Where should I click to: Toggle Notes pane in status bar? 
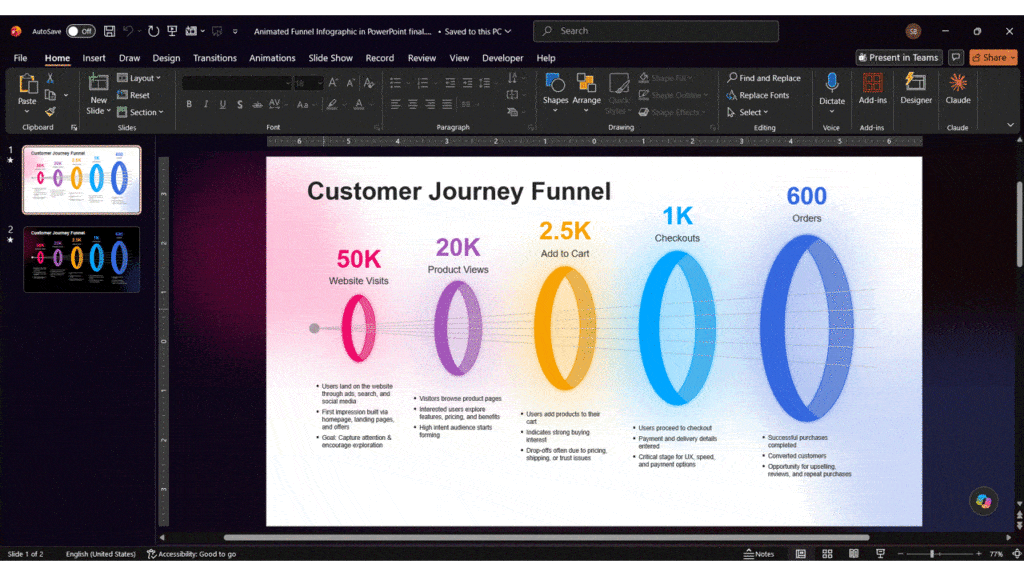click(759, 554)
